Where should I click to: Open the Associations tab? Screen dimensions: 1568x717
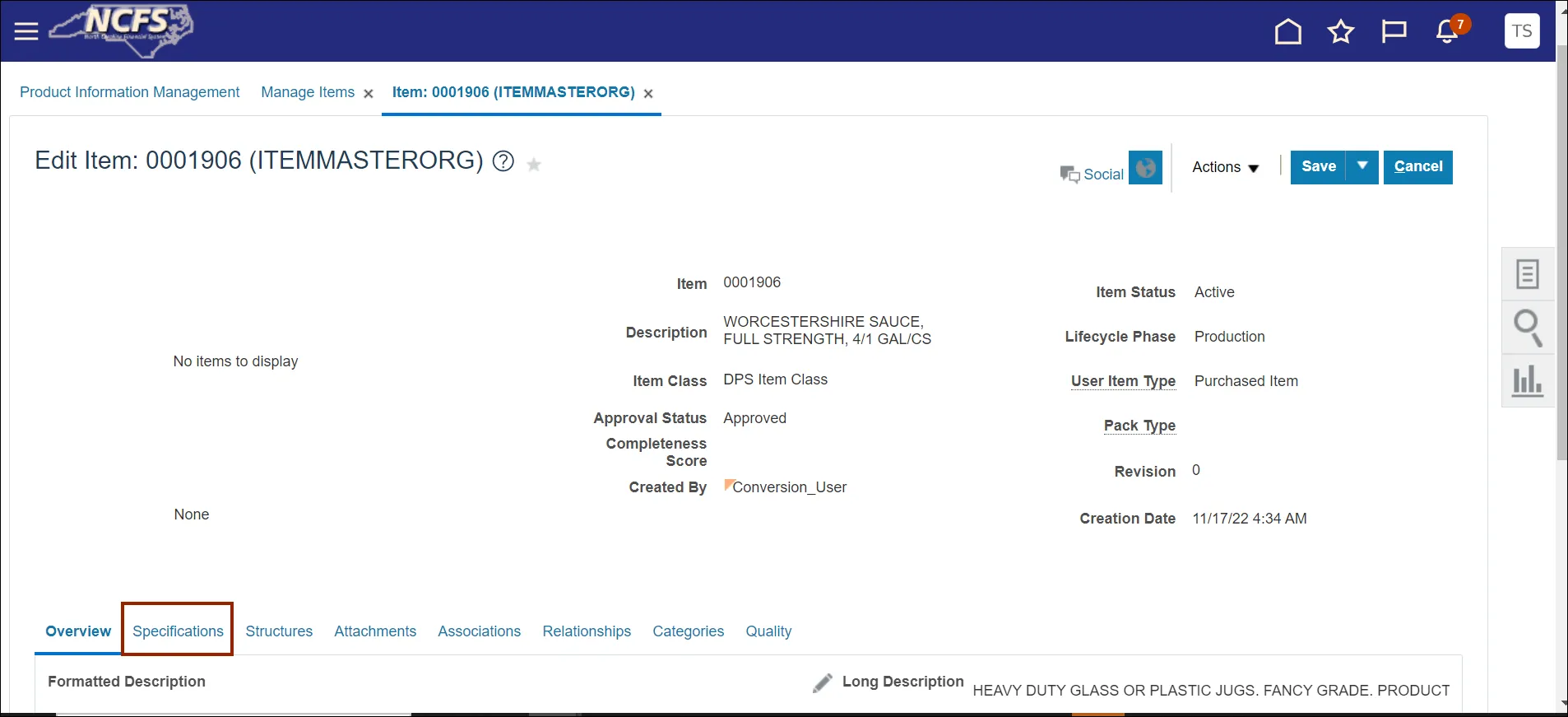point(480,631)
